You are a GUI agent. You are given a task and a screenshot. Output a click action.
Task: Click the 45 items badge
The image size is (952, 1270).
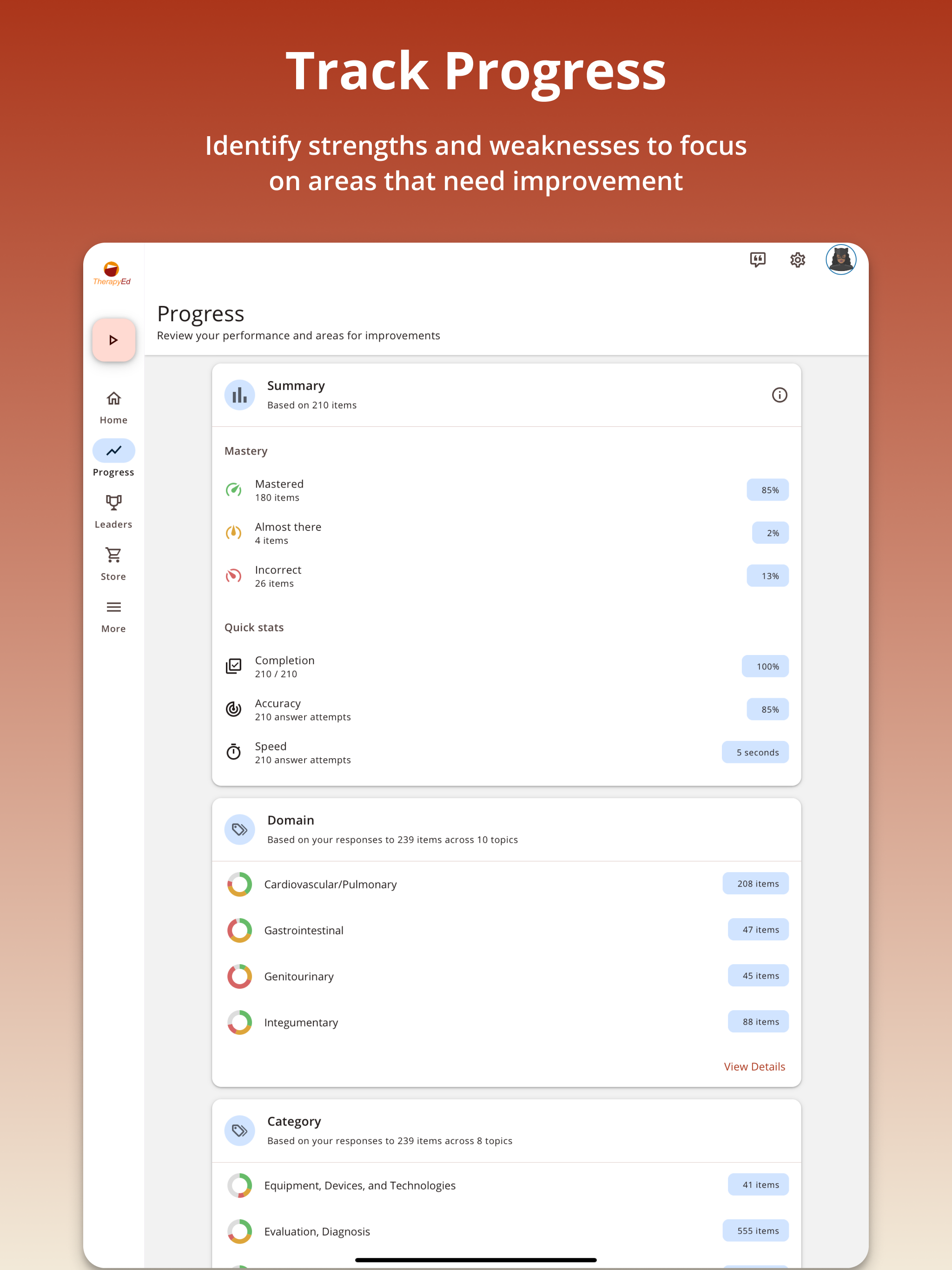[x=759, y=975]
